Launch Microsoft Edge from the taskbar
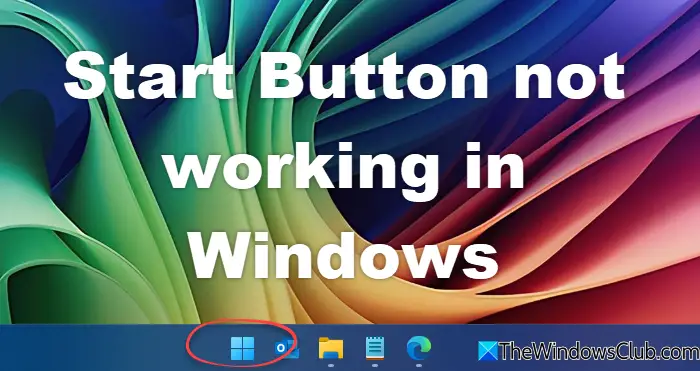This screenshot has height=371, width=700. point(419,348)
